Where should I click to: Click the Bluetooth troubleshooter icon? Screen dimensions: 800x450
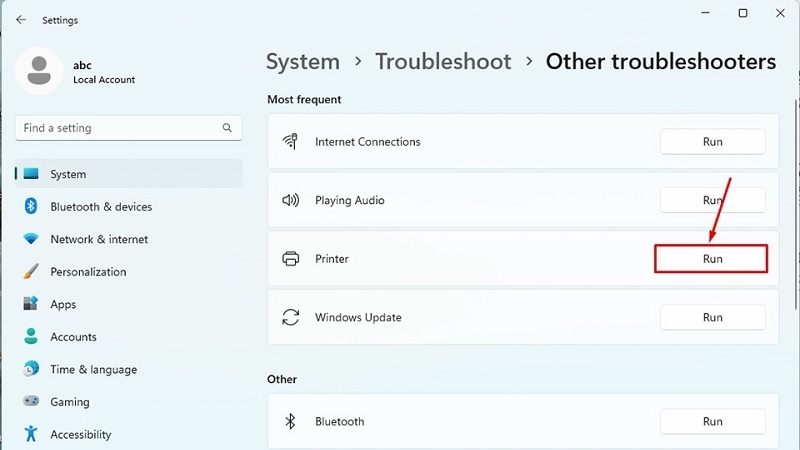290,421
